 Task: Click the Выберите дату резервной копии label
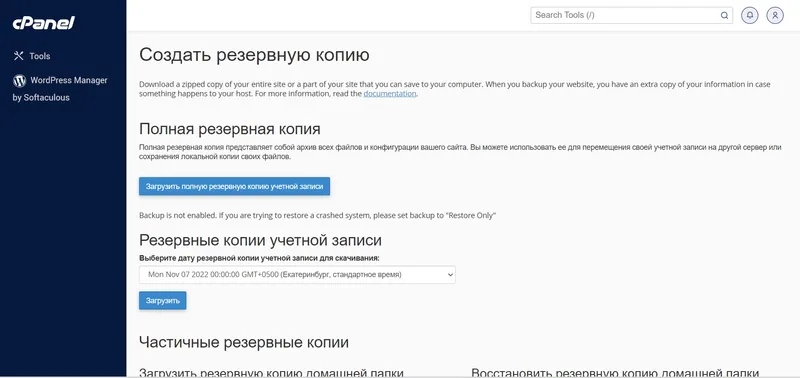(x=259, y=258)
